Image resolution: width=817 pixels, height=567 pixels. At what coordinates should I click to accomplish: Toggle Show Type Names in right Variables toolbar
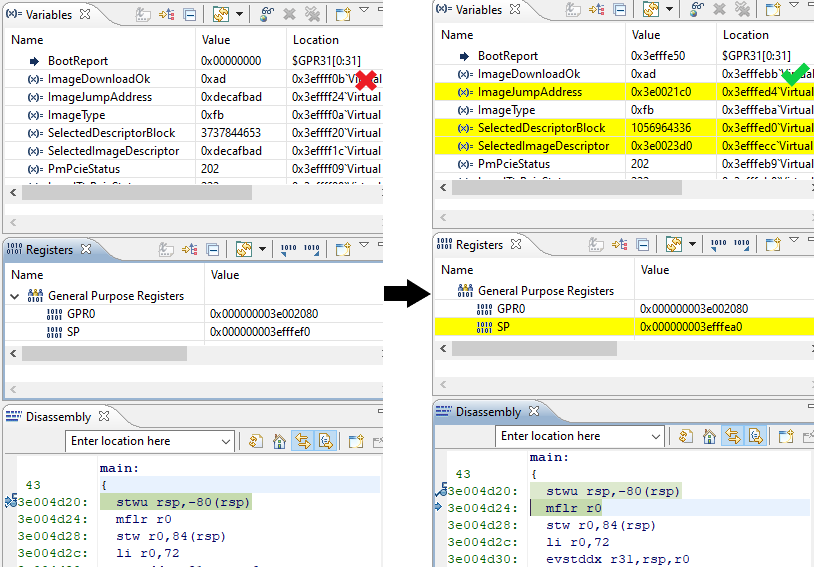pos(573,9)
